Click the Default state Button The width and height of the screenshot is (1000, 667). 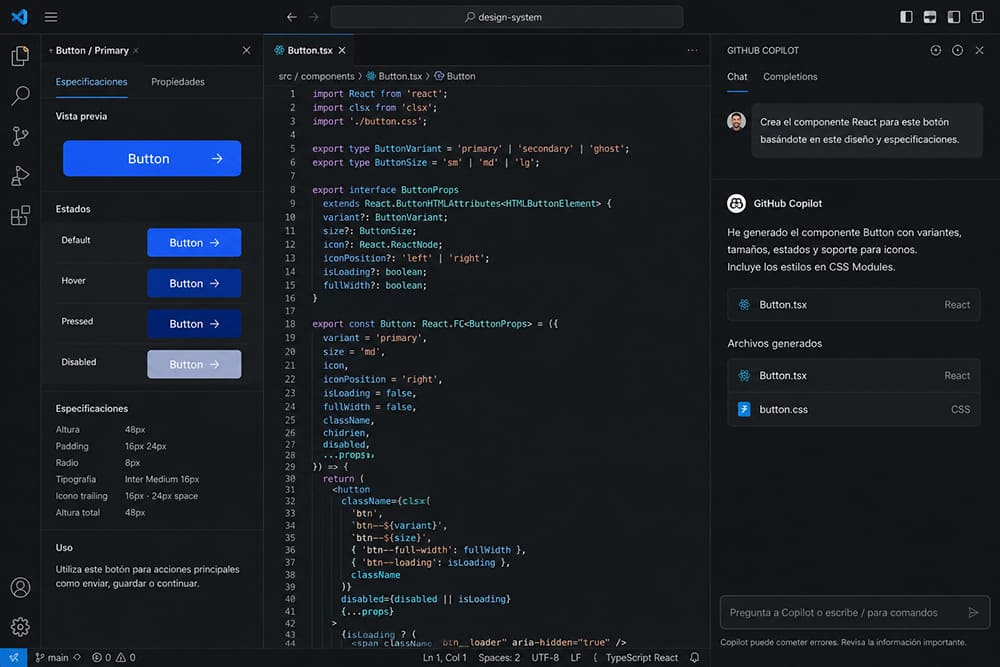pyautogui.click(x=194, y=242)
